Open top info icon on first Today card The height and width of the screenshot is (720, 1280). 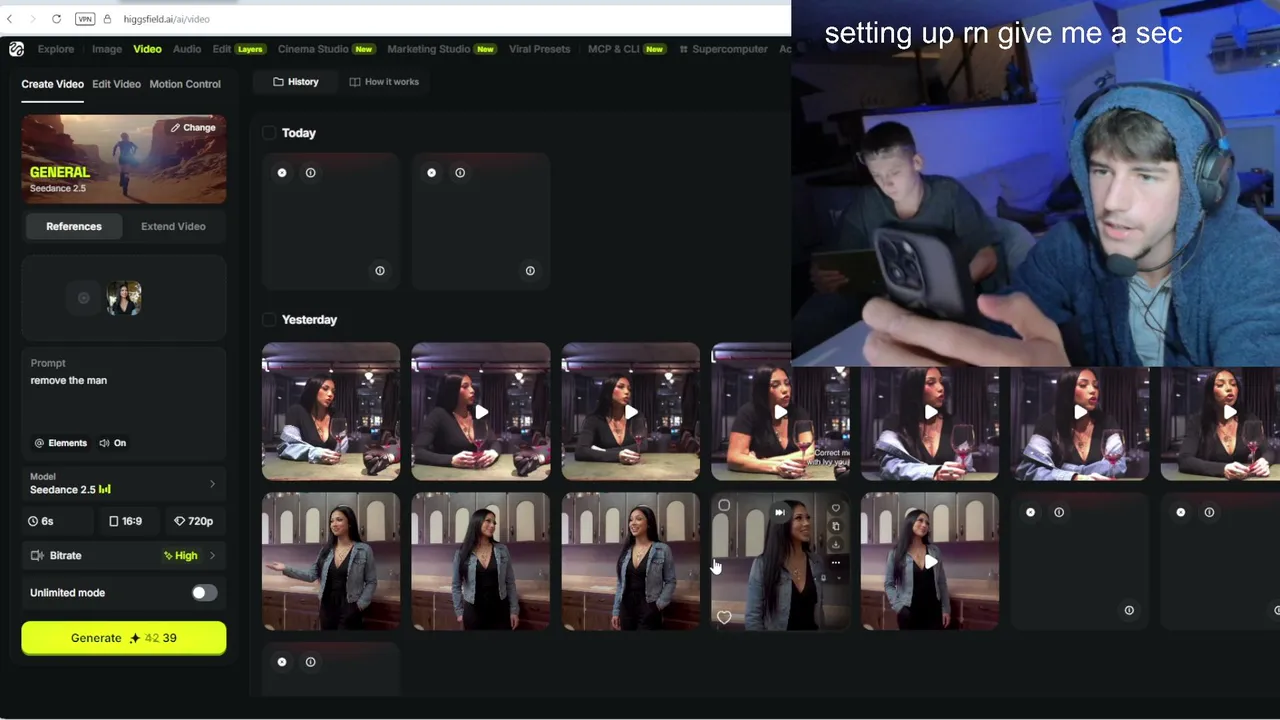(x=310, y=173)
